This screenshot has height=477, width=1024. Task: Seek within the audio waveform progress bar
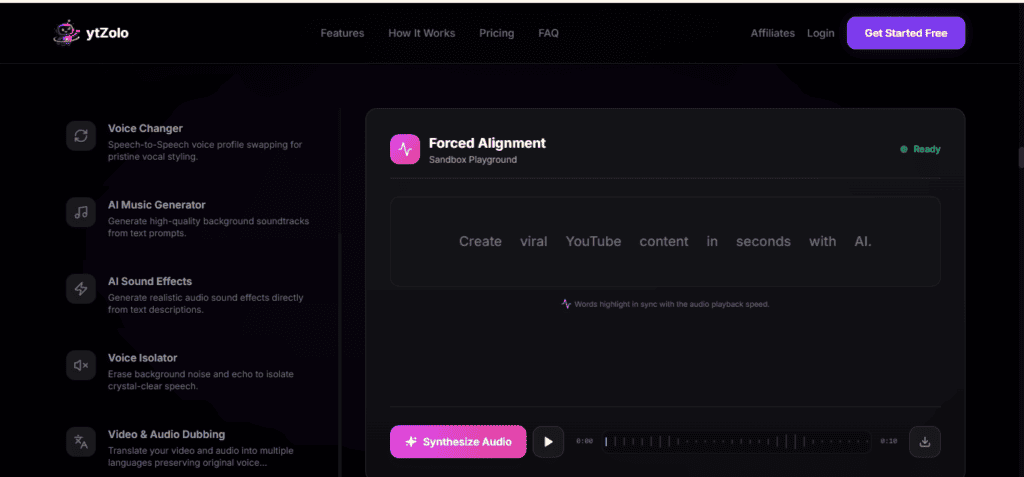point(735,442)
